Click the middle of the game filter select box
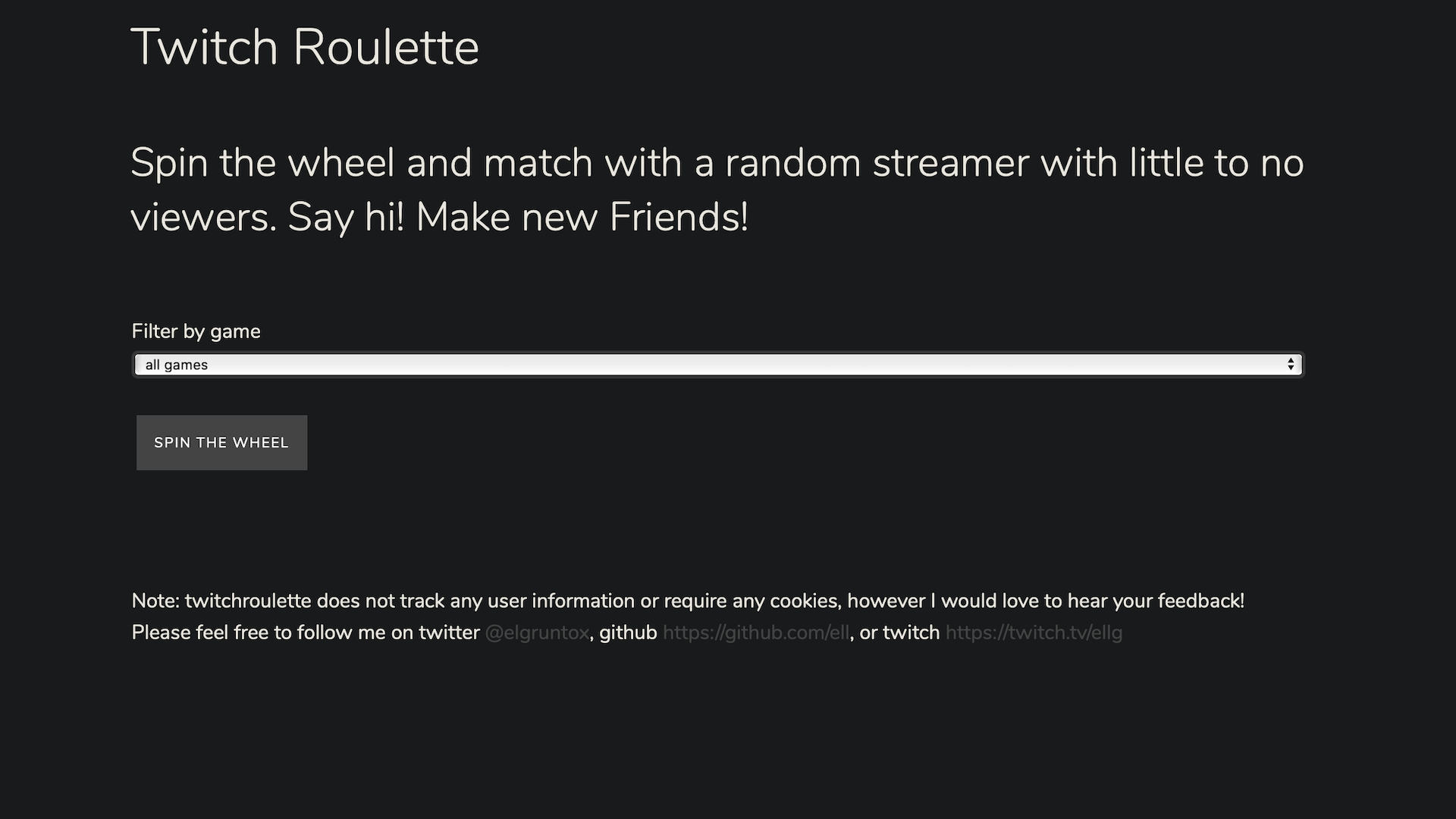The image size is (1456, 819). pyautogui.click(x=717, y=365)
